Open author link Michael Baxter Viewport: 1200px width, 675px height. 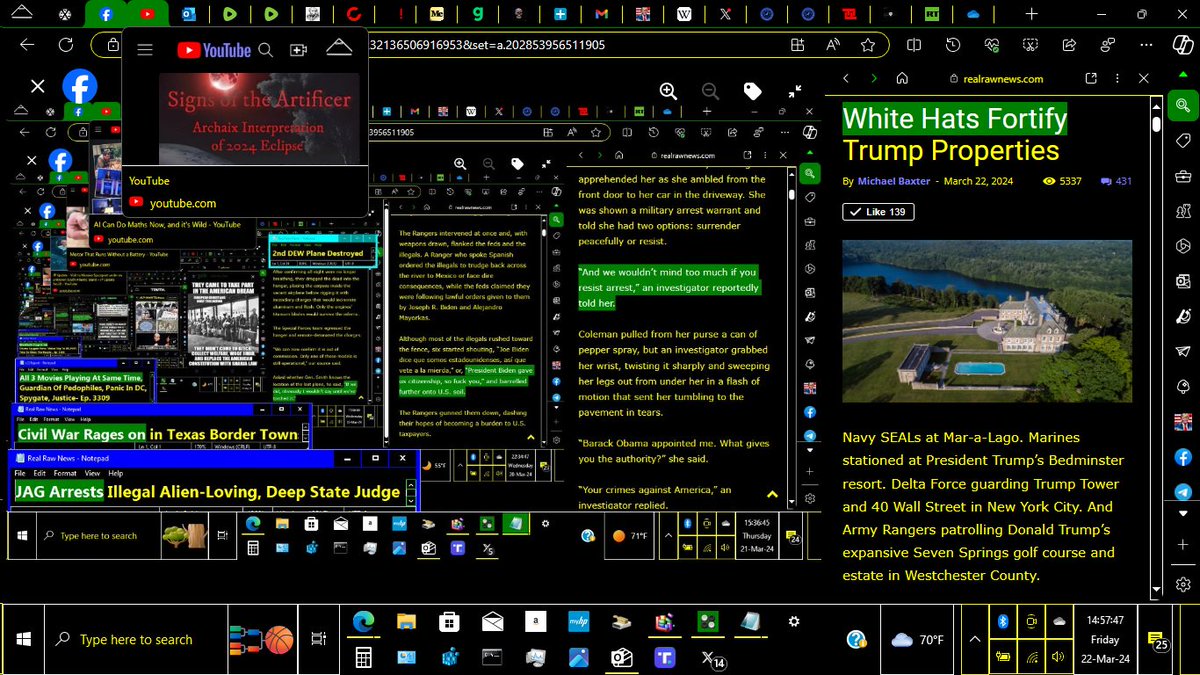[x=892, y=182]
